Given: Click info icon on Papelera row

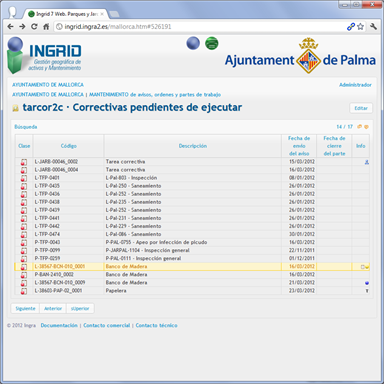Looking at the screenshot, I should click(x=367, y=291).
